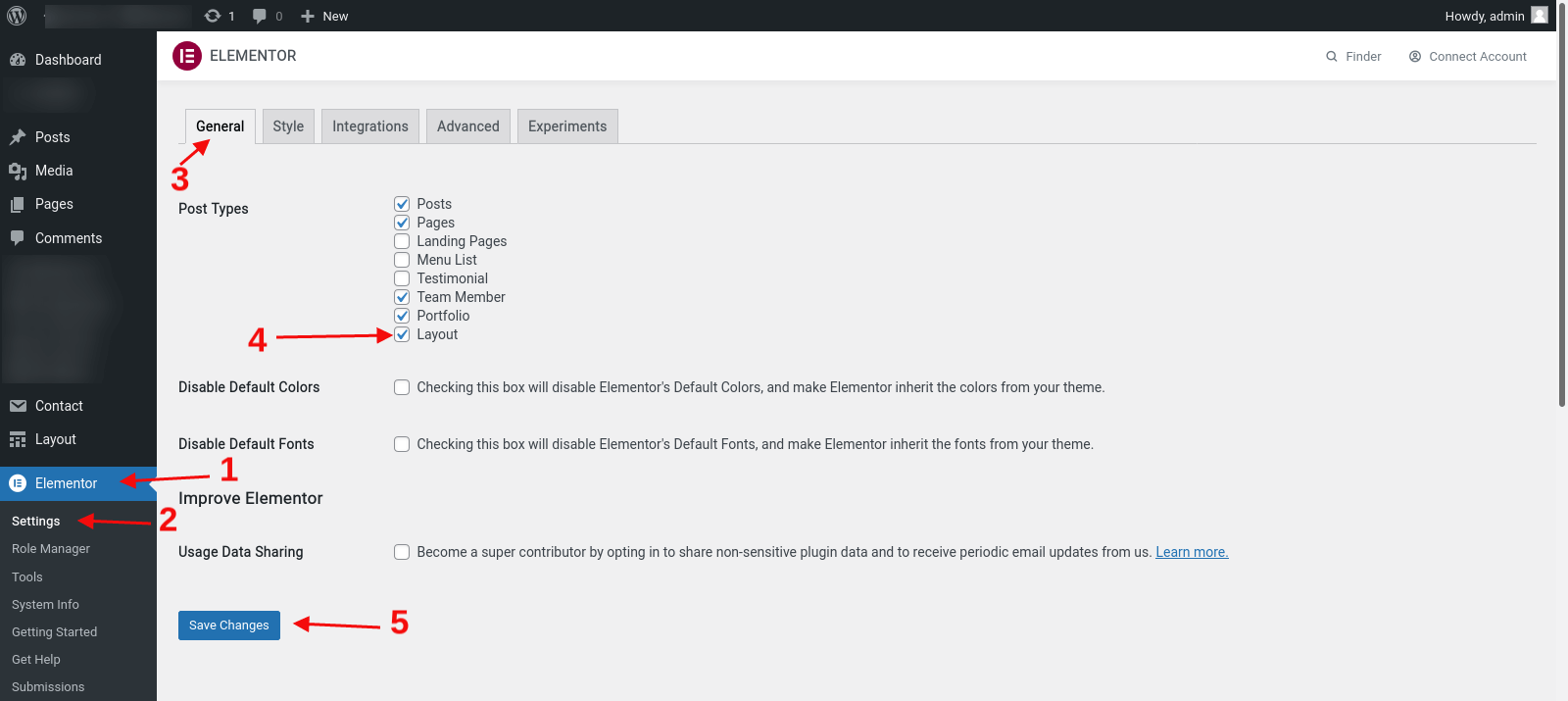Open the Finder search link
1568x701 pixels.
(x=1353, y=57)
